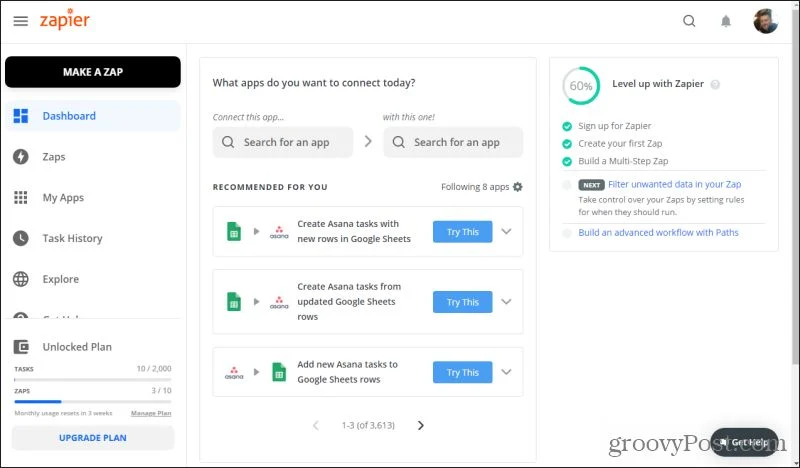Toggle the 'Build a Multi-Step Zap' checkmark

[x=567, y=161]
